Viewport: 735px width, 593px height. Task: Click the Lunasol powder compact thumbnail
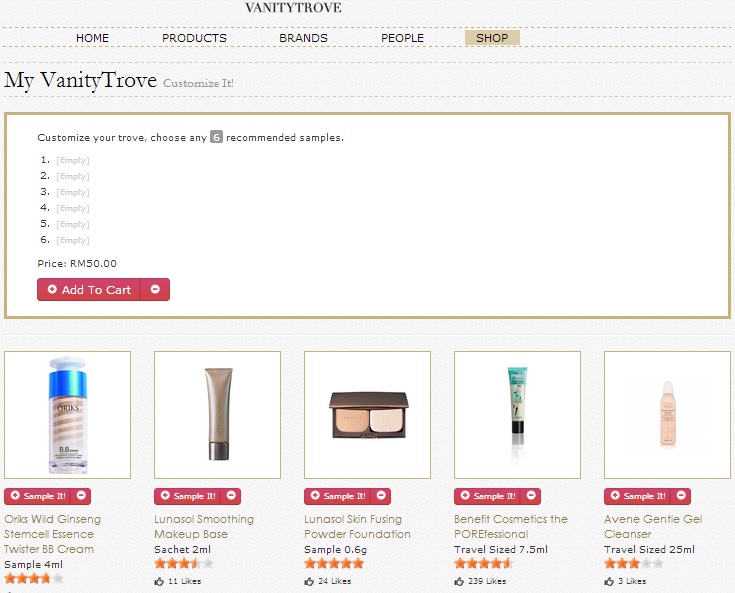[x=367, y=414]
